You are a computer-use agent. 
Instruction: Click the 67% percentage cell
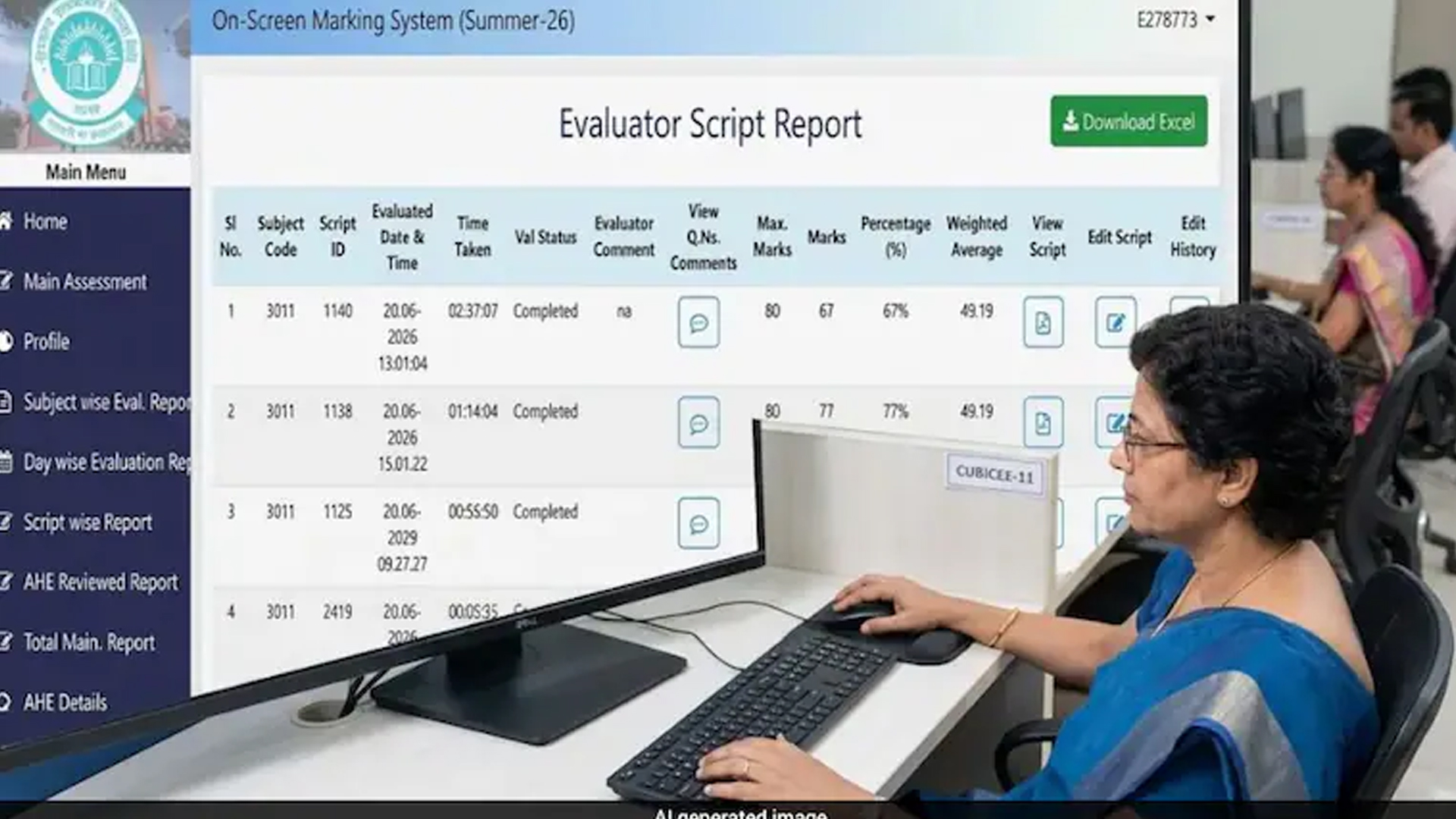pyautogui.click(x=896, y=311)
